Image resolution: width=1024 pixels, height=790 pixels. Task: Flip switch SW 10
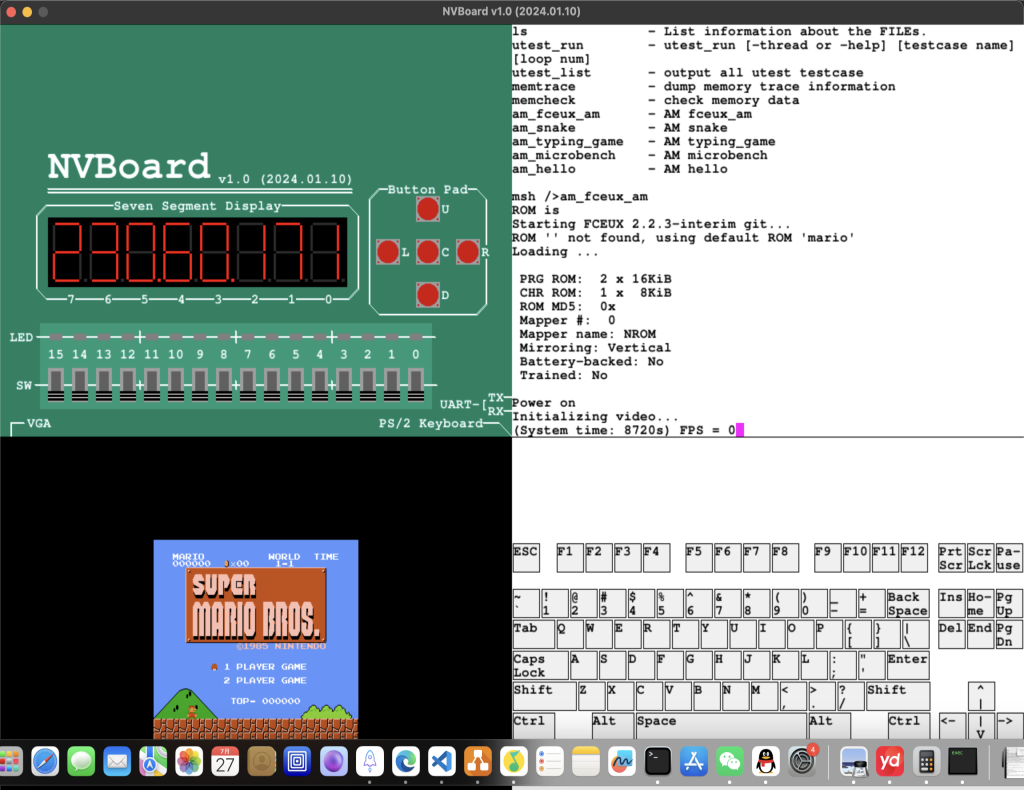coord(176,385)
